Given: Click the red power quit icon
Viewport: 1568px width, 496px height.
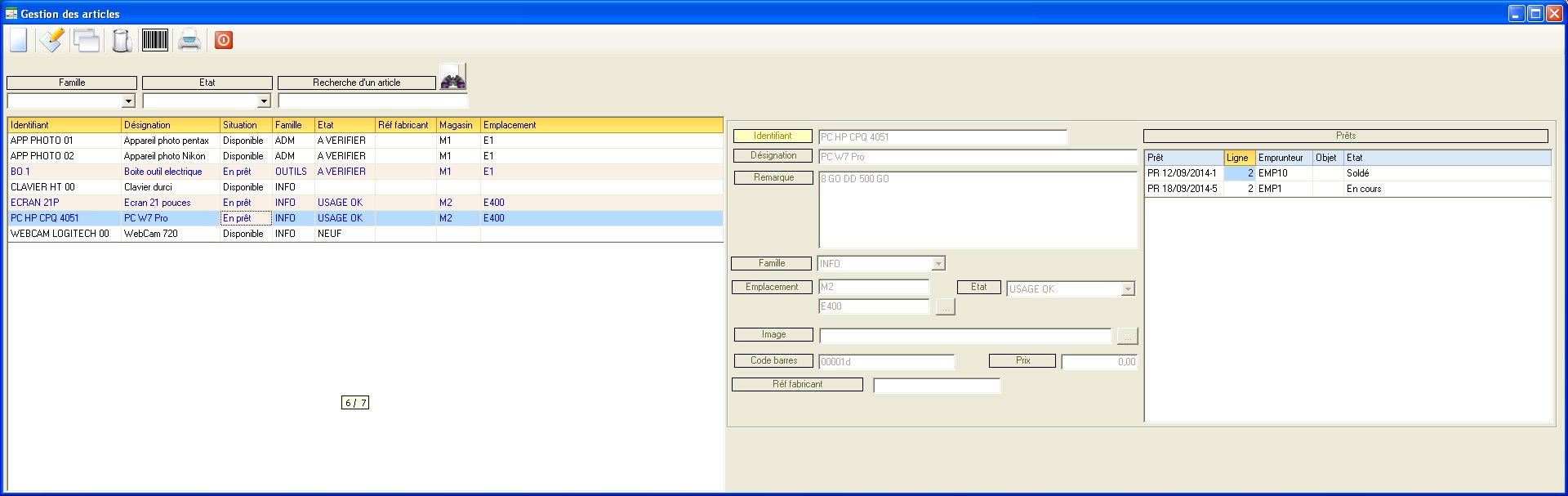Looking at the screenshot, I should (224, 40).
